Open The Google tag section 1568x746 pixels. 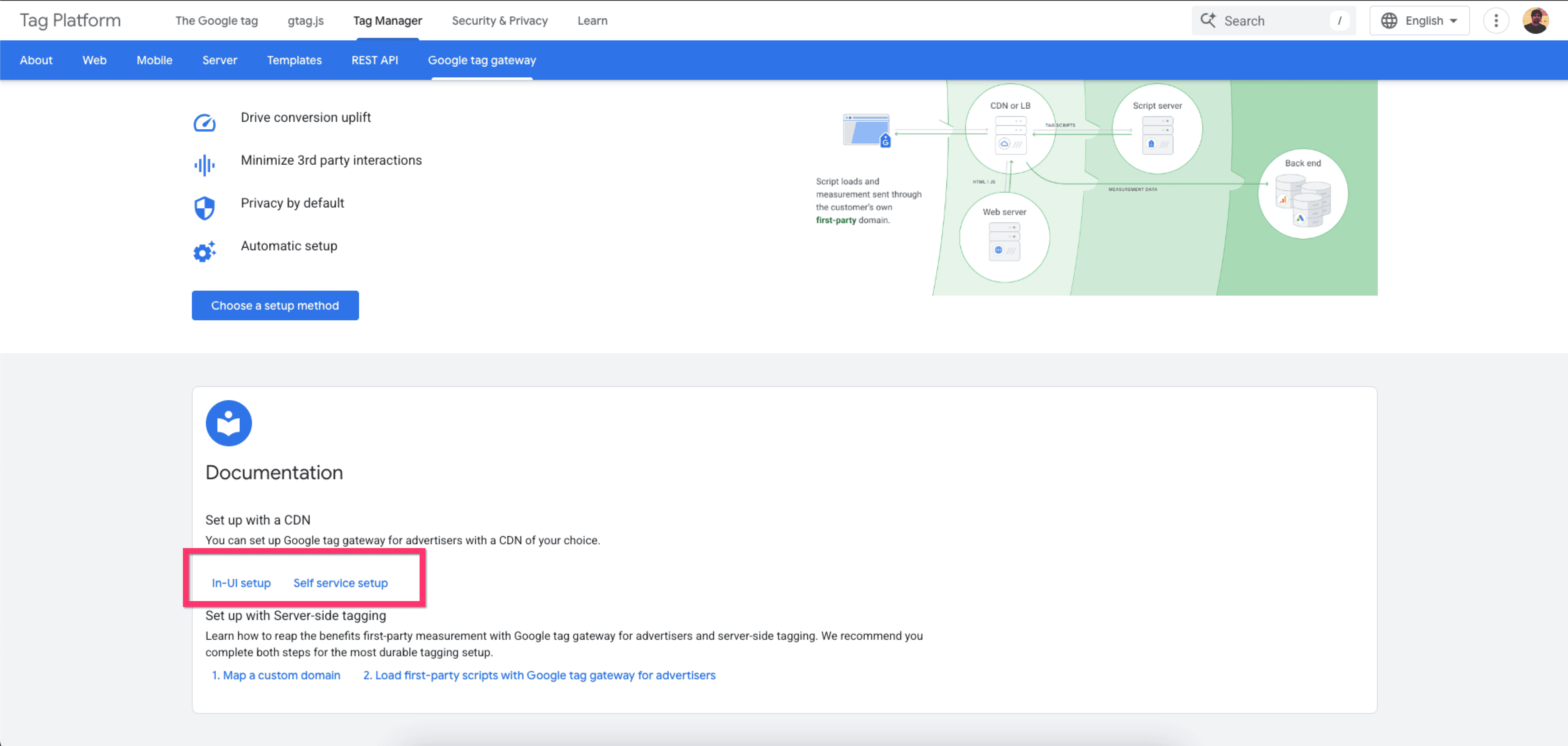click(x=217, y=21)
